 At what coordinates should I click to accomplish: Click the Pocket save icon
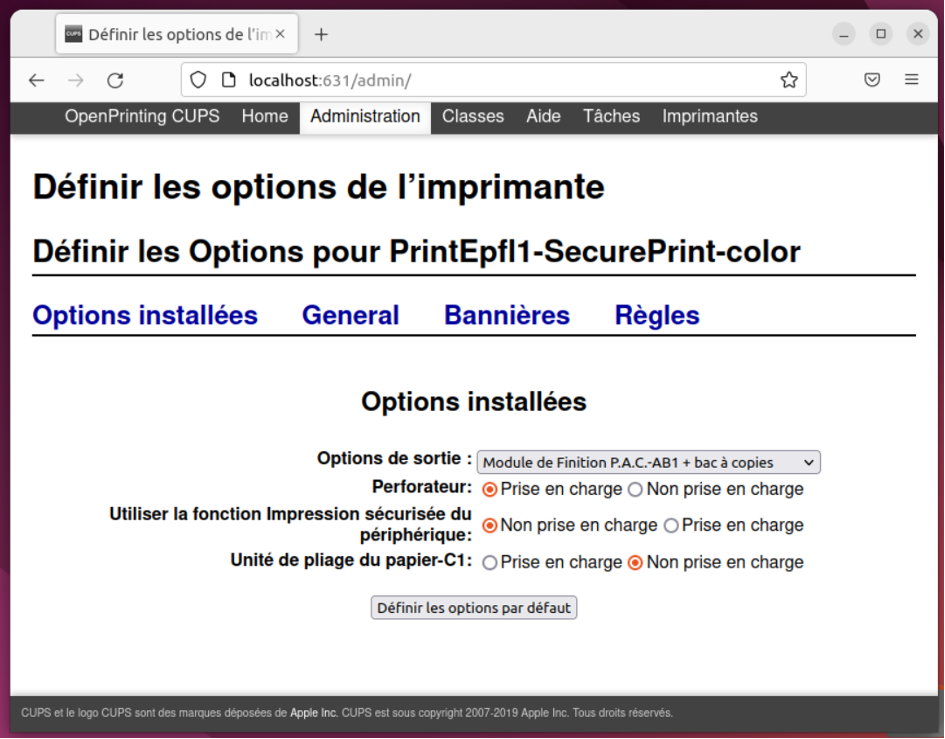872,80
